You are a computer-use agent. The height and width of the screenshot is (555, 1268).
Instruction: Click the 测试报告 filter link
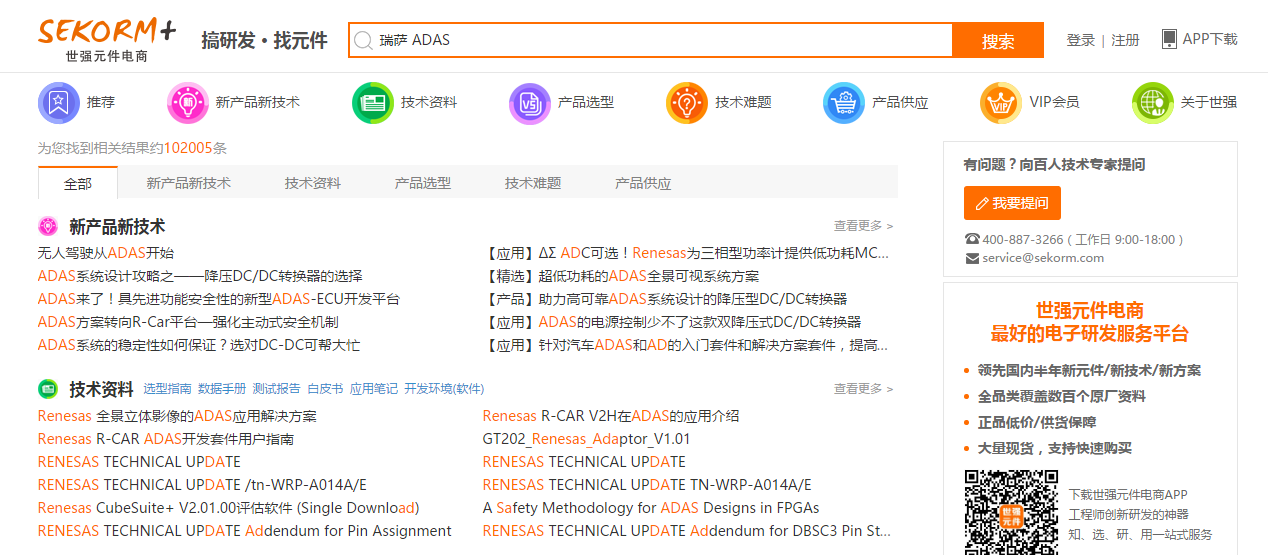[x=276, y=389]
